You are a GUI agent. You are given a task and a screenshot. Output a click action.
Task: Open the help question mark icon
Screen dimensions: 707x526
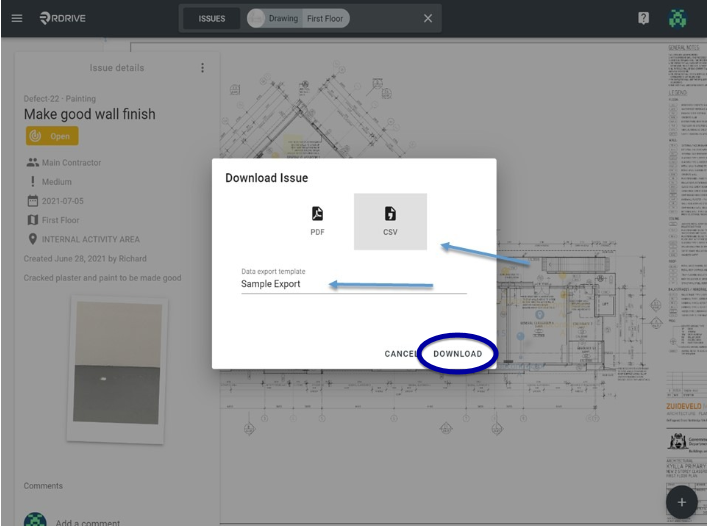pyautogui.click(x=643, y=18)
